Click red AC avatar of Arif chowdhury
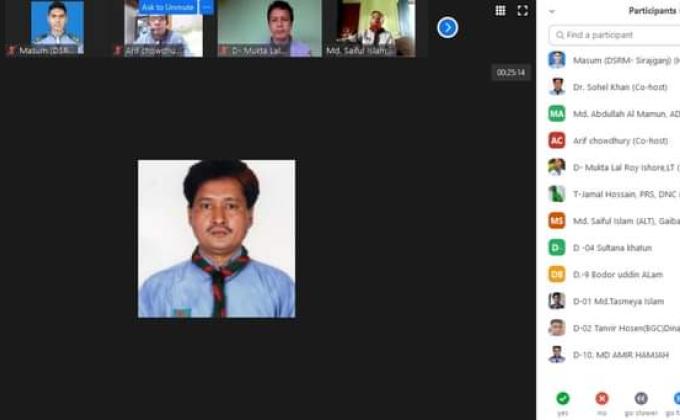 [557, 140]
